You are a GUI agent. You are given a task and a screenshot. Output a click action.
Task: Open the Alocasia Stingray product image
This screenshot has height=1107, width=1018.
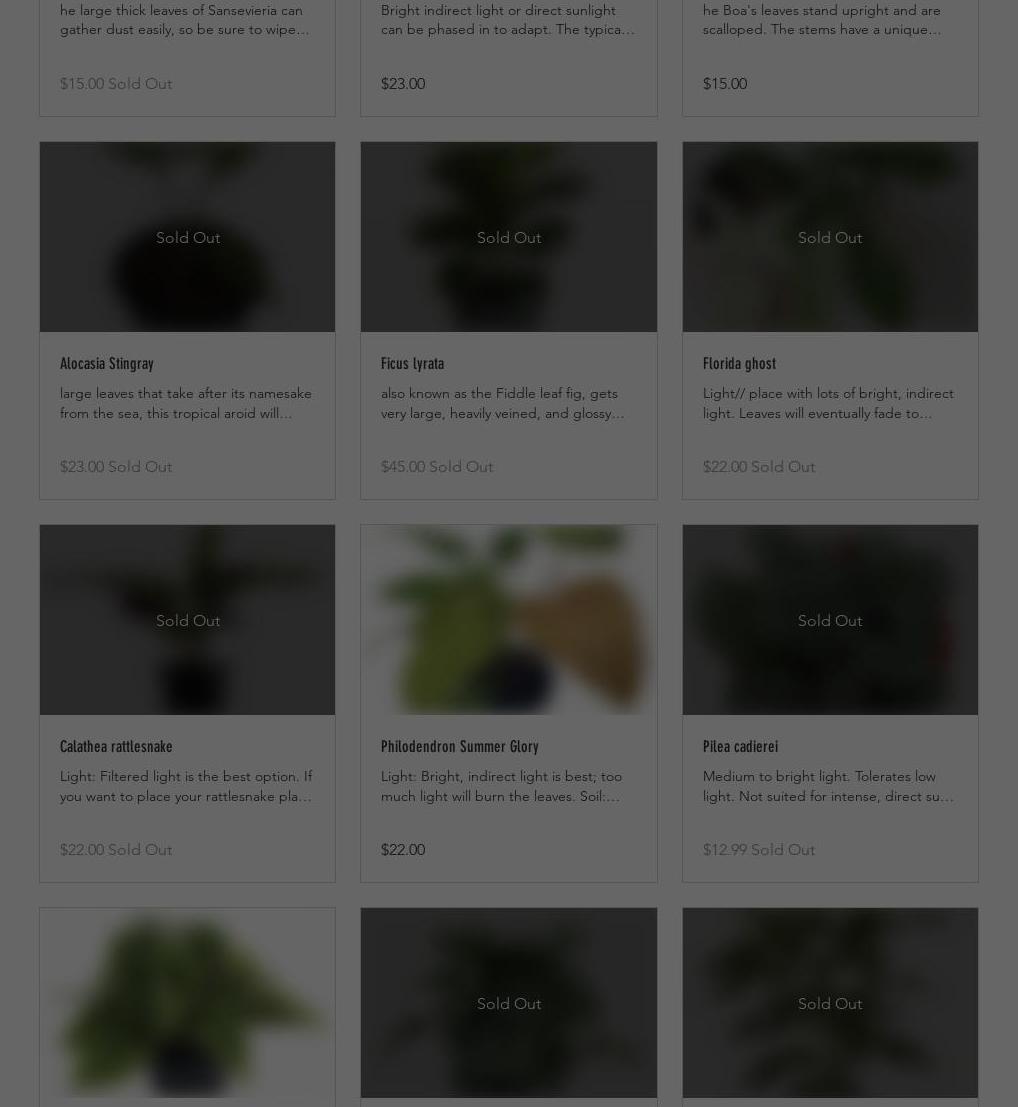click(x=187, y=237)
